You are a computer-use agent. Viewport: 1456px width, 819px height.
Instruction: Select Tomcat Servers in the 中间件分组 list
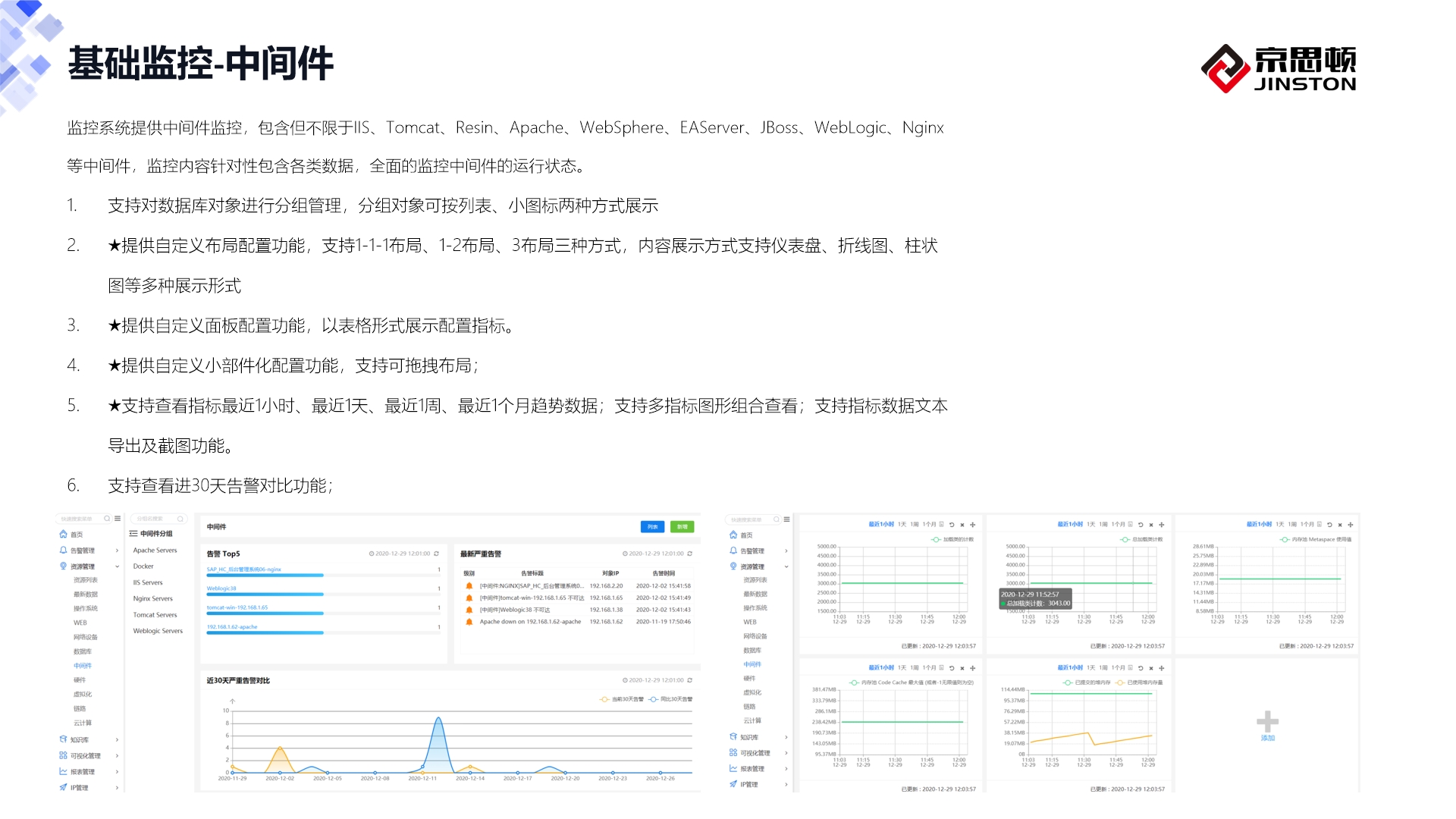[x=155, y=615]
